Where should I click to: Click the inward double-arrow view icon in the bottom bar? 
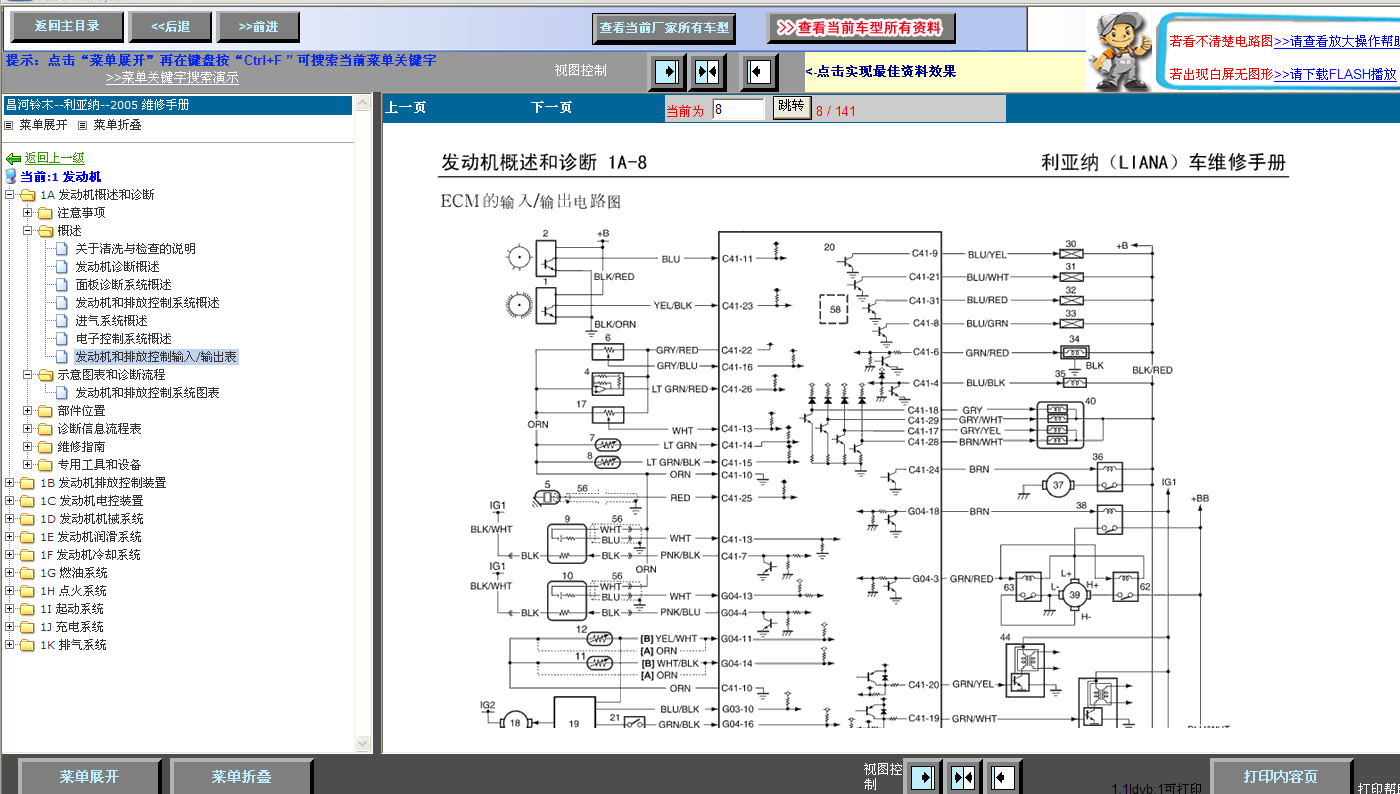[962, 778]
